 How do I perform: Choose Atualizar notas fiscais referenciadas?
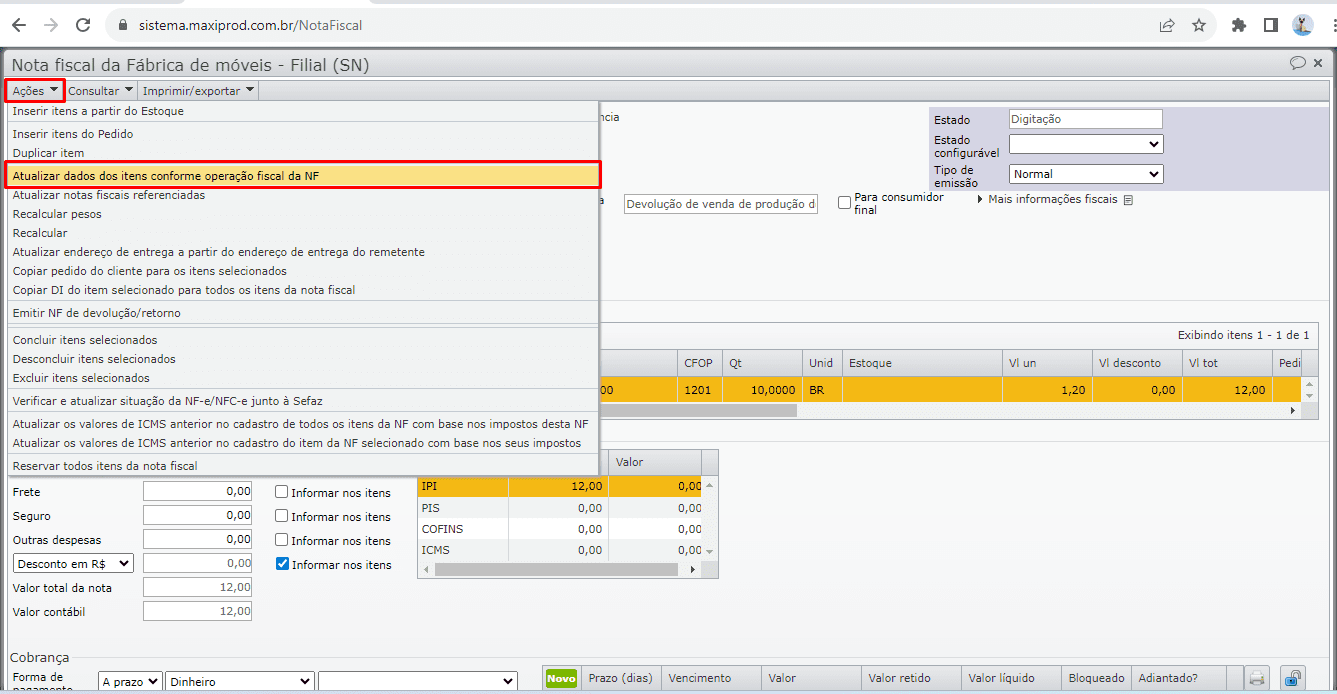[x=302, y=195]
